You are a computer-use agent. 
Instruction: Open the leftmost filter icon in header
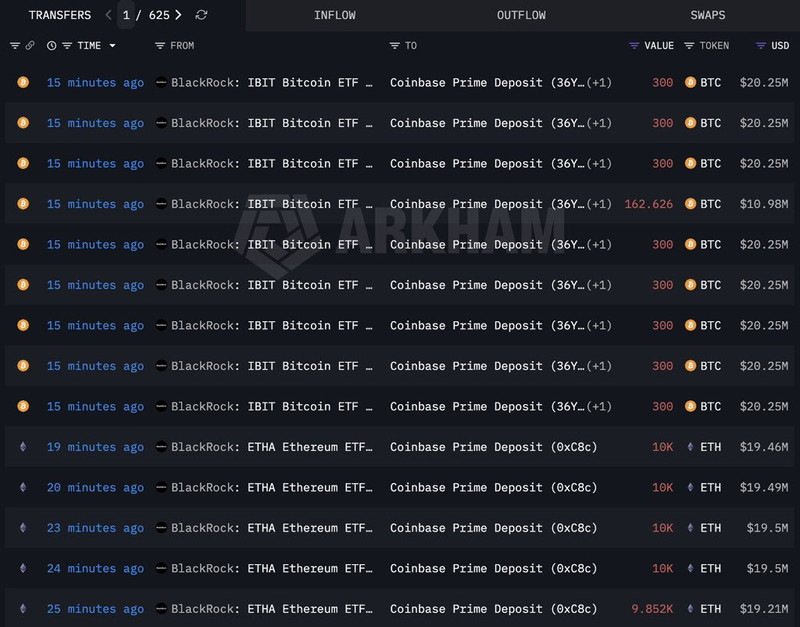(x=14, y=46)
